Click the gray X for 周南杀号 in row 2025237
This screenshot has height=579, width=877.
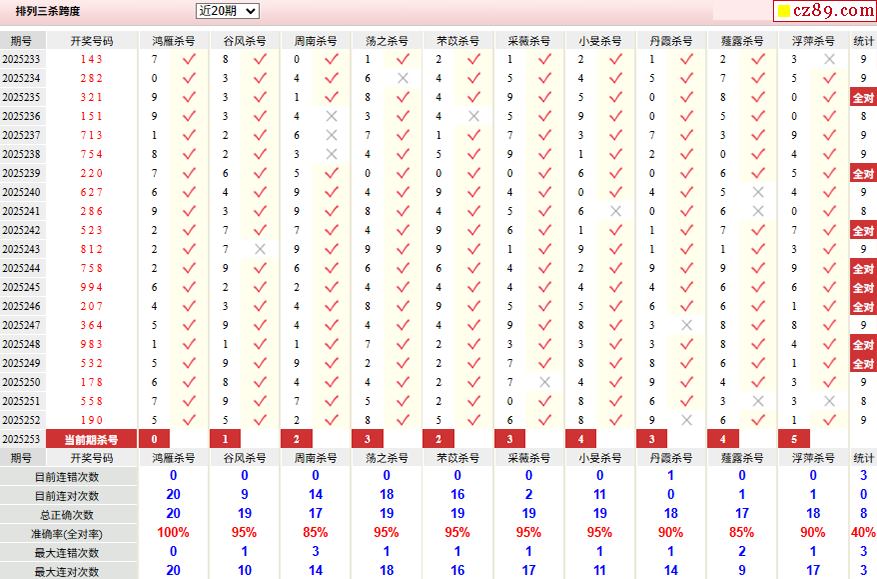[x=332, y=135]
